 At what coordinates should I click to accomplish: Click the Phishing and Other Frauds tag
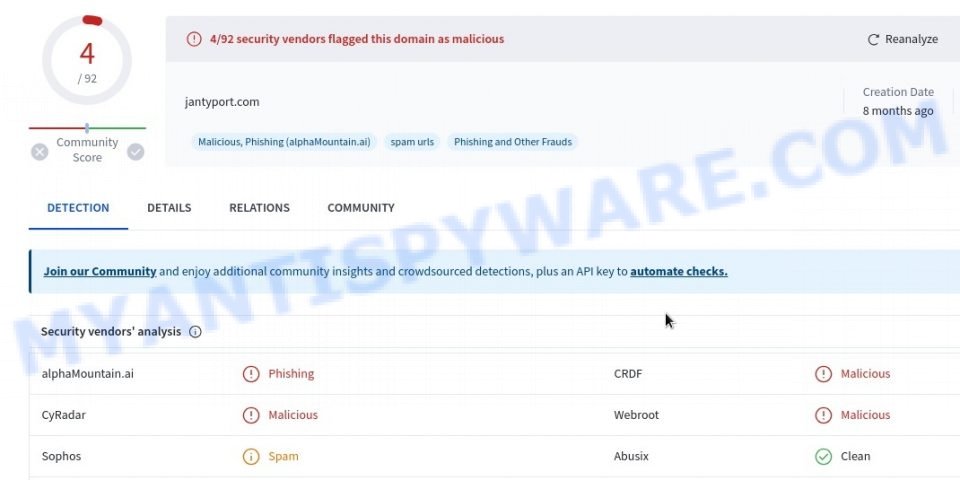[x=513, y=142]
